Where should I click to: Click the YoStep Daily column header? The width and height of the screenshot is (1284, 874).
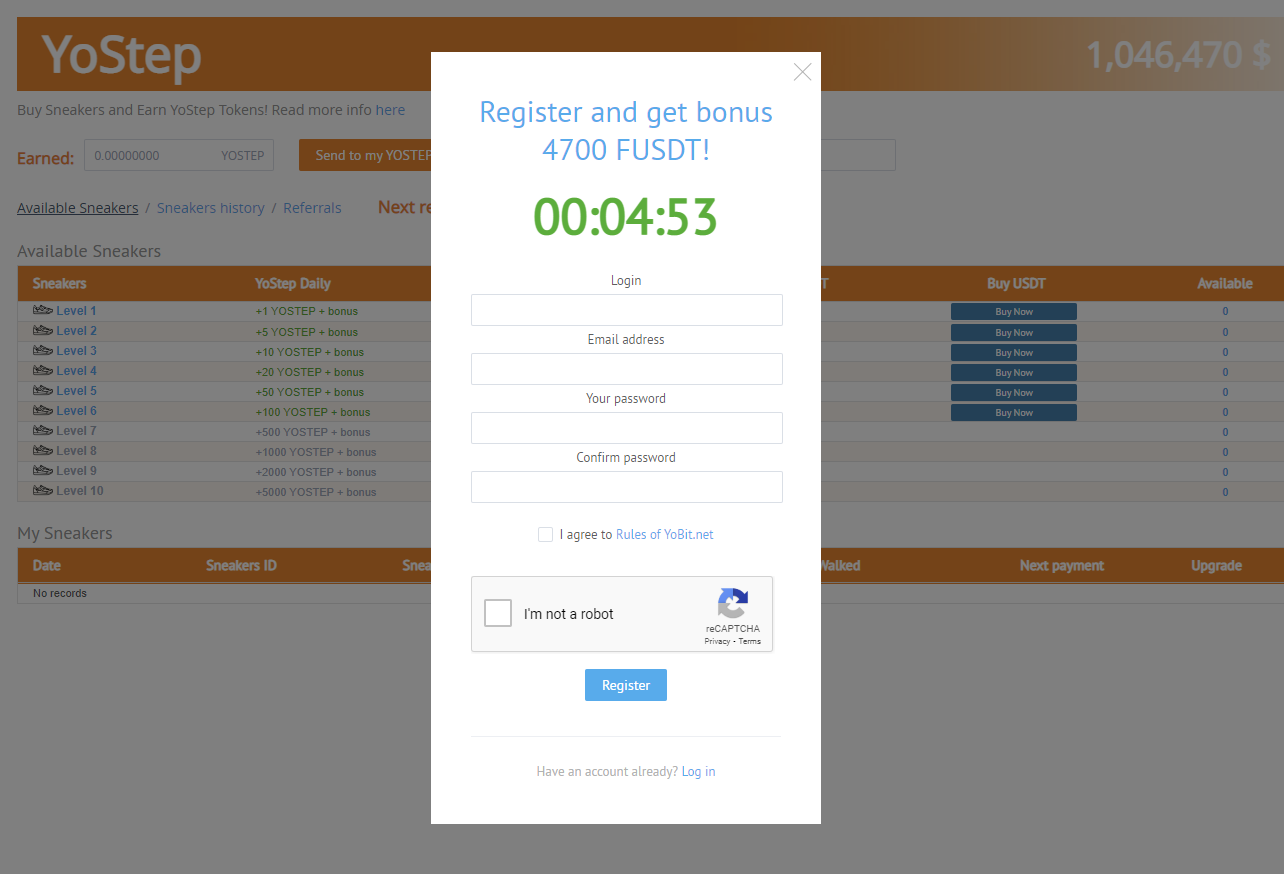293,283
